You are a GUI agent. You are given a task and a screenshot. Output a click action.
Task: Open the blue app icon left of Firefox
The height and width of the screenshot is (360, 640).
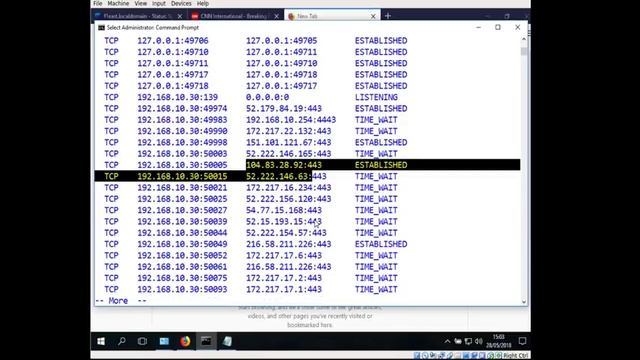(164, 341)
